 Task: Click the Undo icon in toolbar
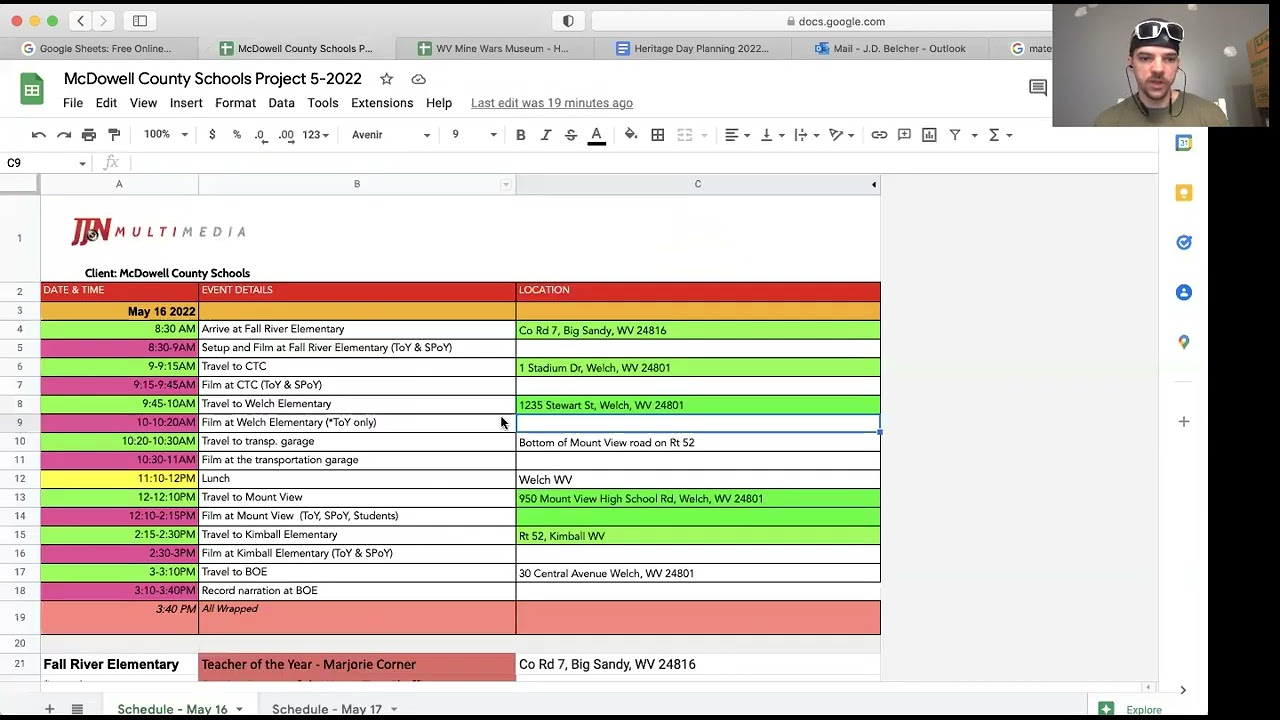point(39,135)
